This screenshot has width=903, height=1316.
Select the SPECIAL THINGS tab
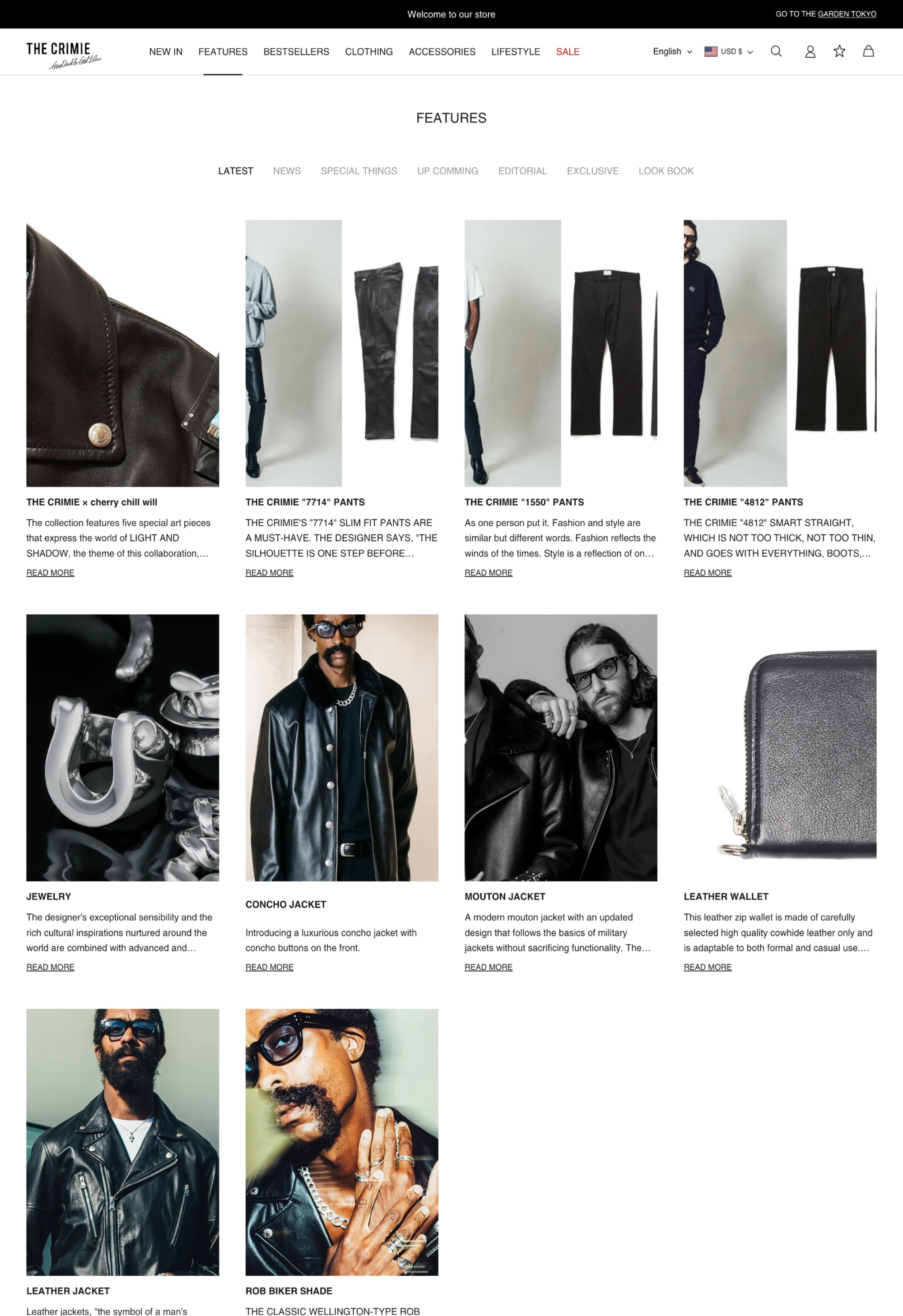pyautogui.click(x=358, y=171)
